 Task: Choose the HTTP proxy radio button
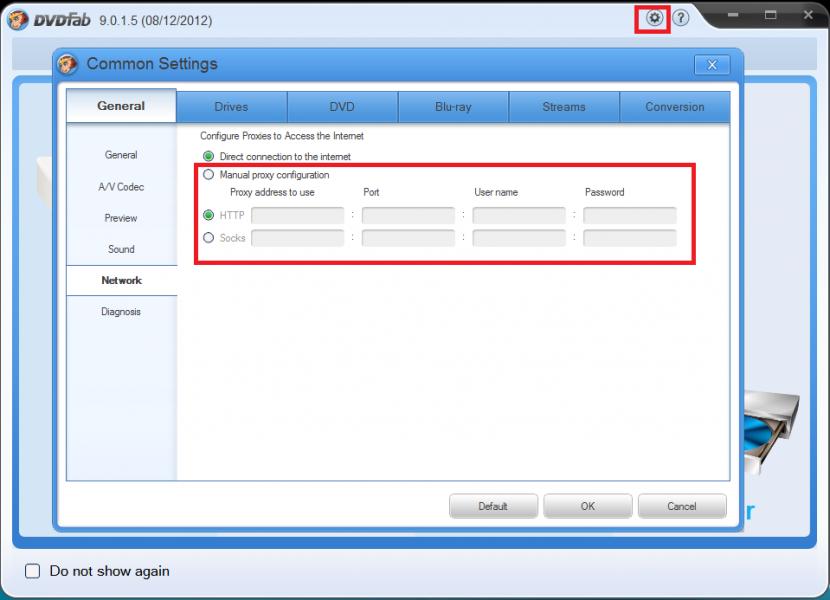pyautogui.click(x=209, y=215)
